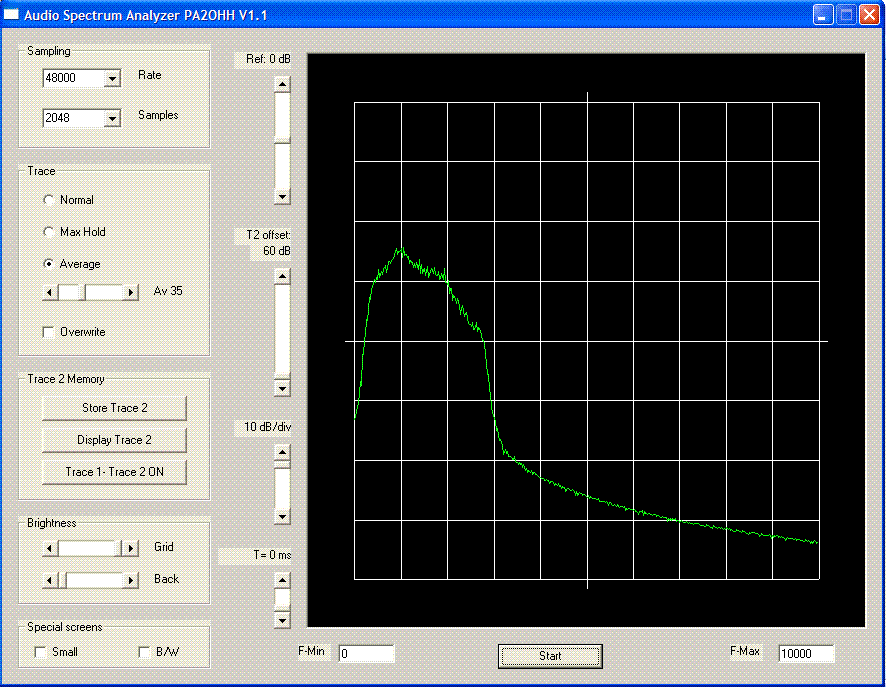The image size is (888, 687).
Task: Click the Store Trace 2 button
Action: 114,408
